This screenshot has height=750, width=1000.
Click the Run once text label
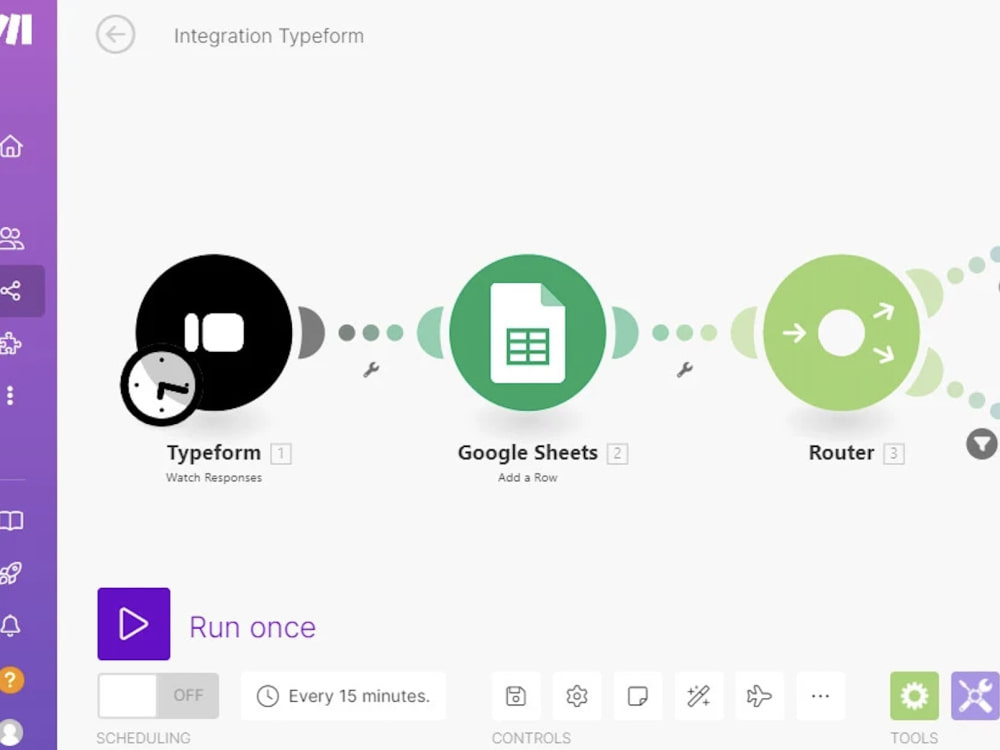[253, 628]
